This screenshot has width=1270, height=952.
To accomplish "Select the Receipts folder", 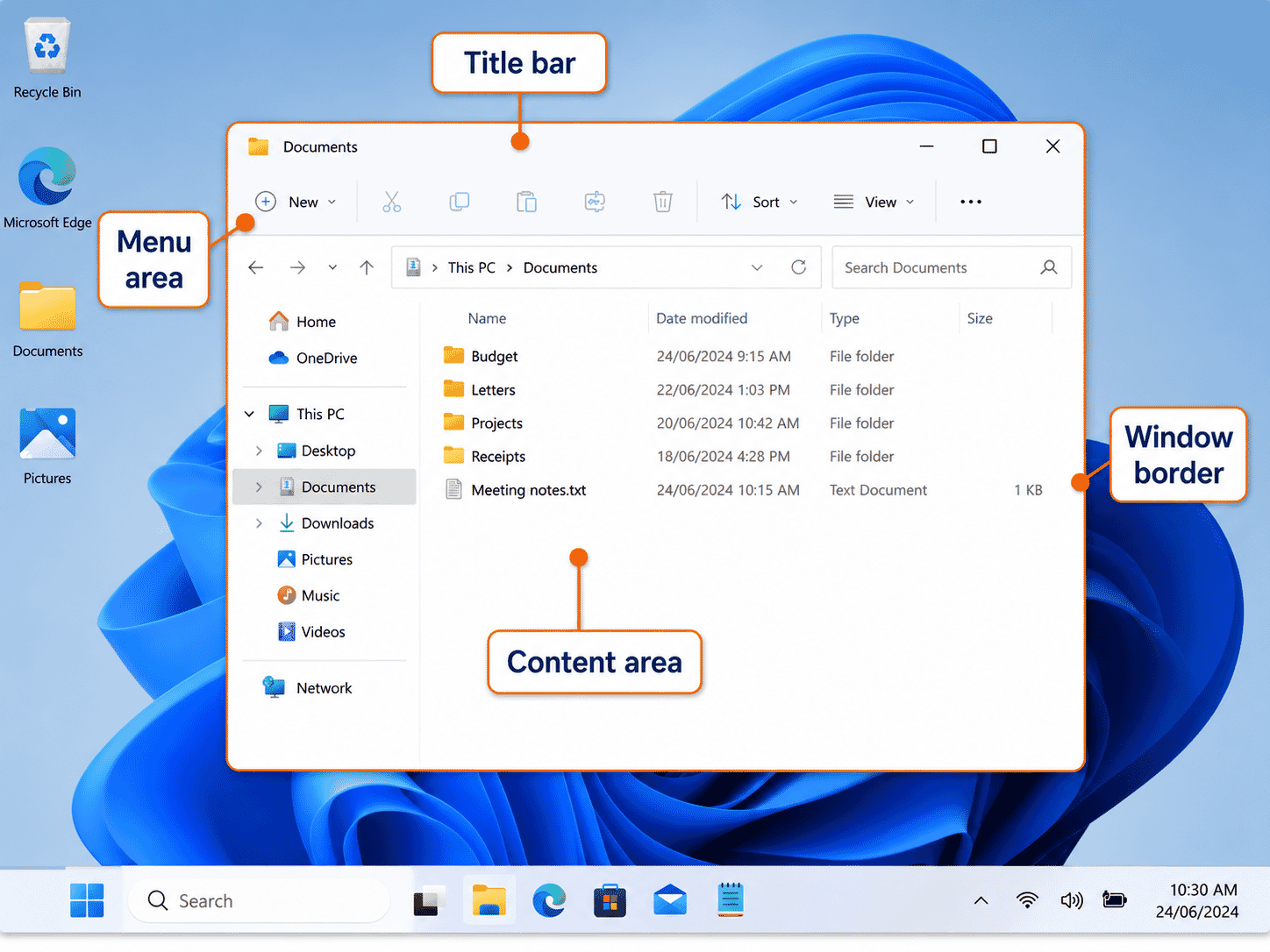I will pyautogui.click(x=484, y=456).
